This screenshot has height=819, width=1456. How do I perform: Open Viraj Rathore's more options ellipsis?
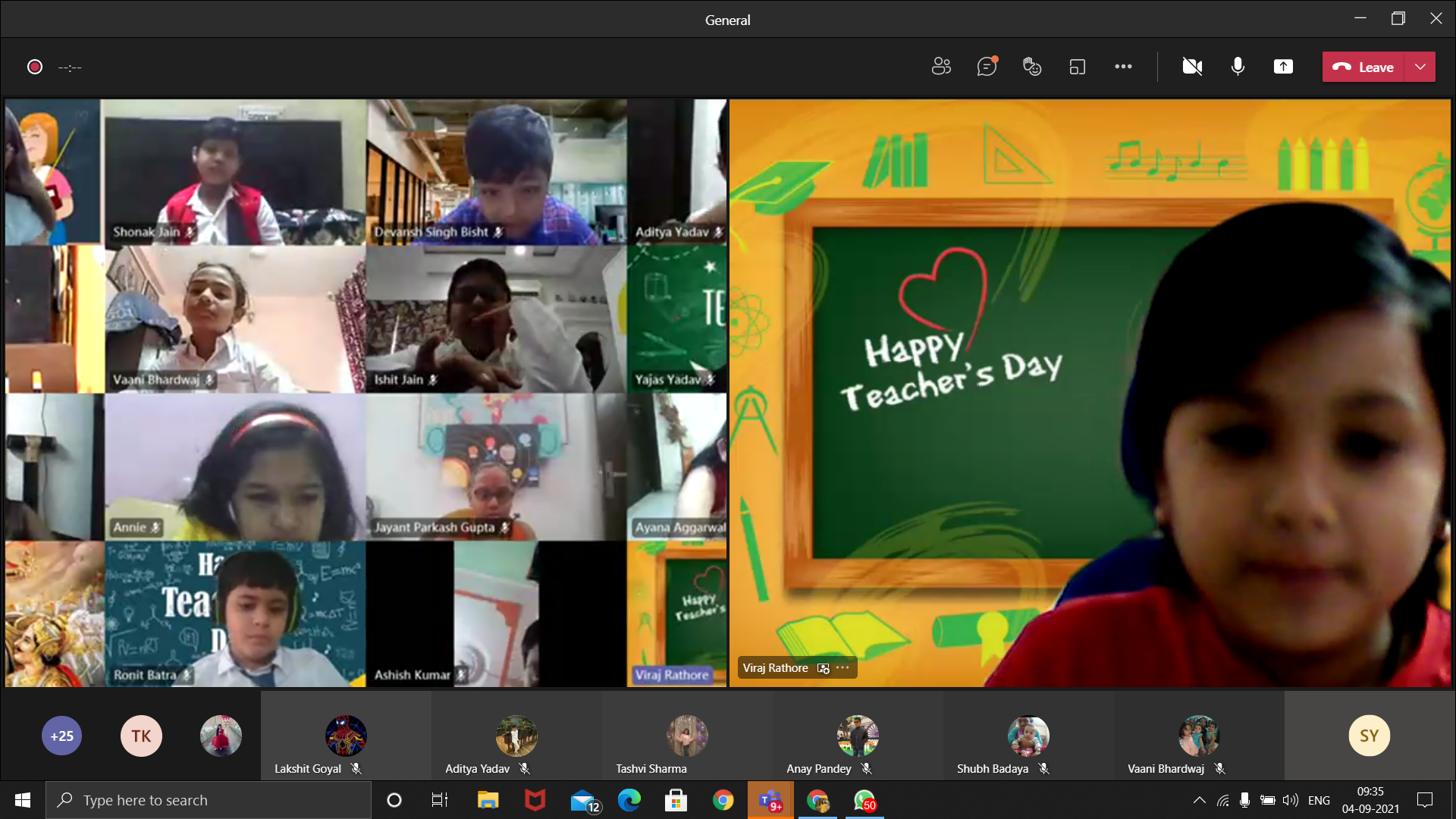tap(843, 667)
